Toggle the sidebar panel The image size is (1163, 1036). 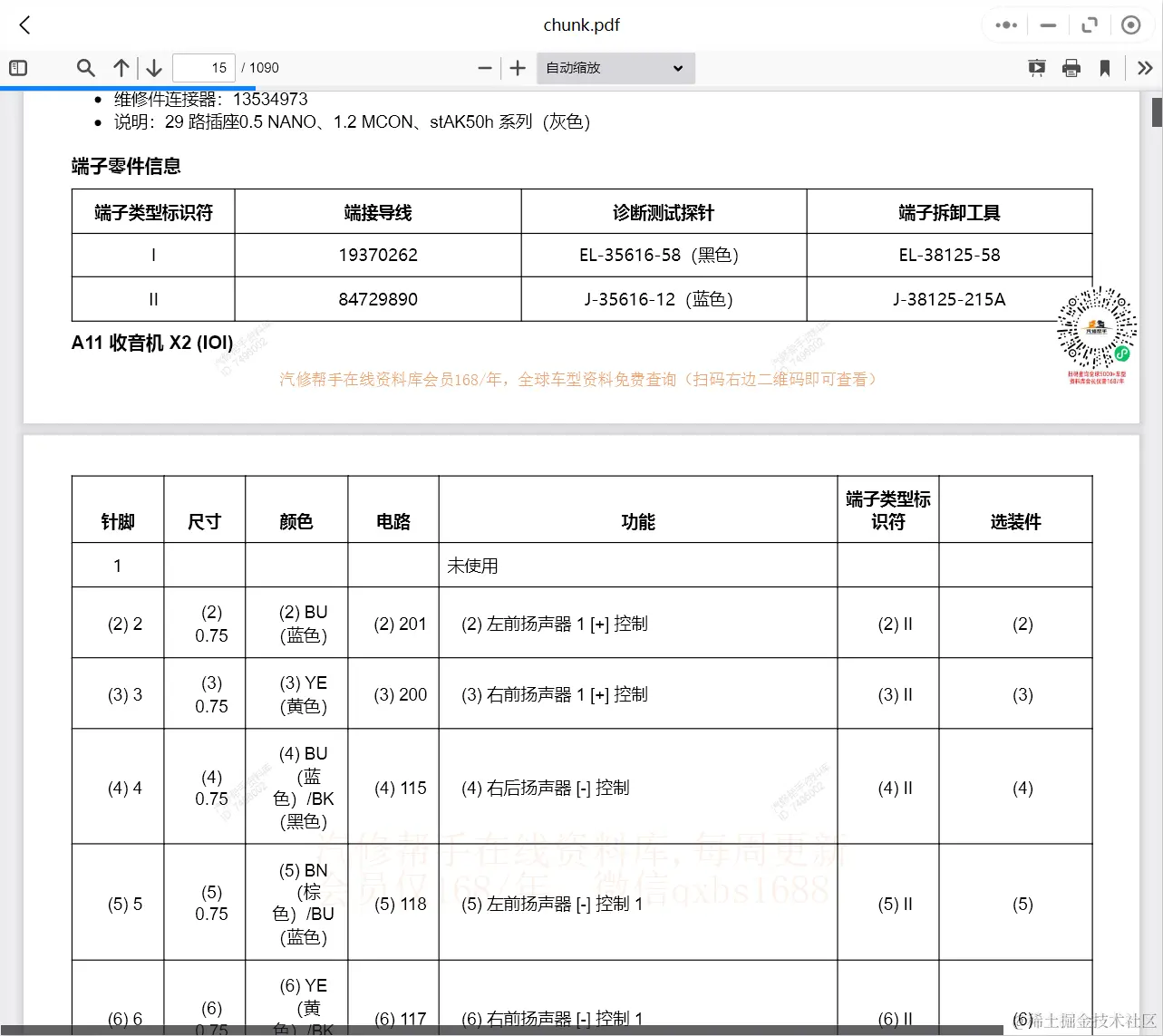(18, 68)
